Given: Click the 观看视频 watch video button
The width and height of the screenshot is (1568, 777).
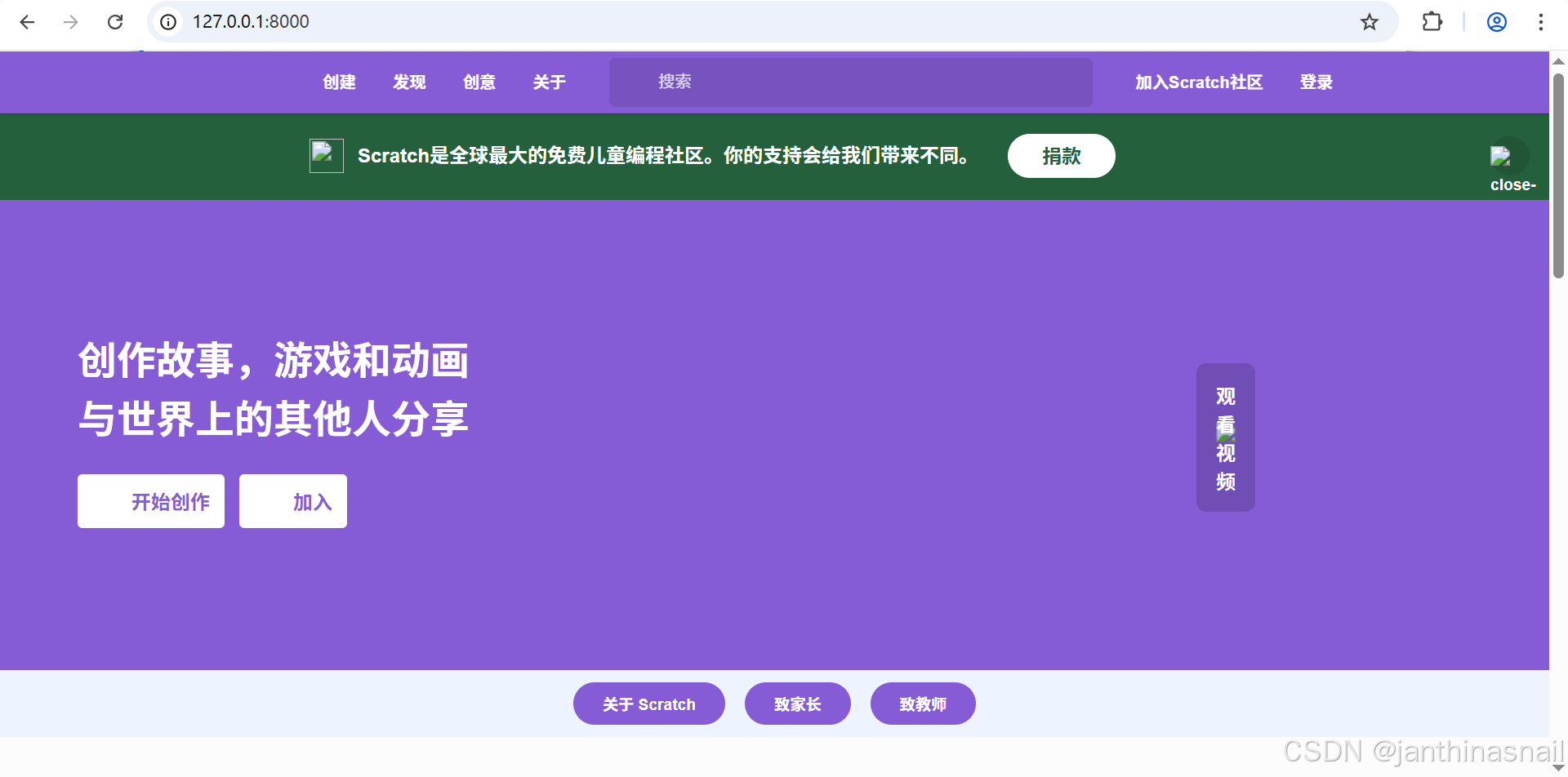Looking at the screenshot, I should click(x=1225, y=437).
